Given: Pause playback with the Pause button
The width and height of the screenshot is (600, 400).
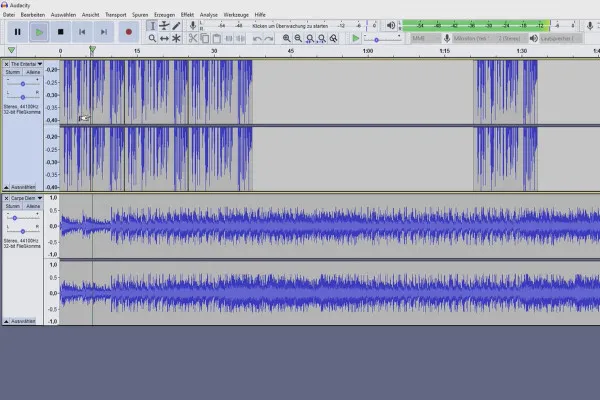Looking at the screenshot, I should point(18,32).
